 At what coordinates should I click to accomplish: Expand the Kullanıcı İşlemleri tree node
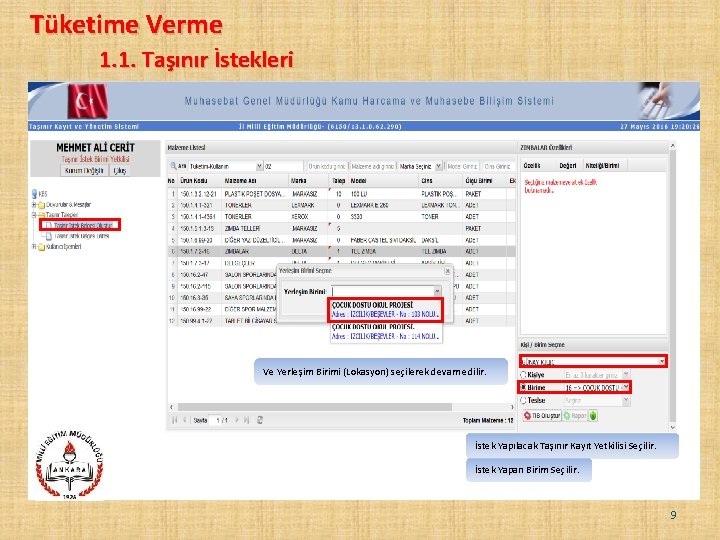pyautogui.click(x=34, y=247)
